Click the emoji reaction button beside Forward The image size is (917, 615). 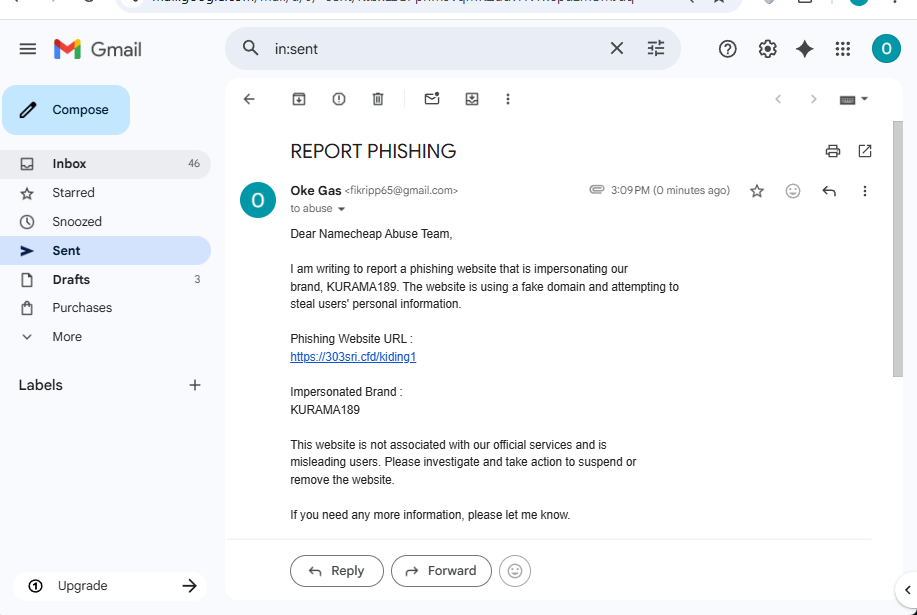click(x=515, y=571)
